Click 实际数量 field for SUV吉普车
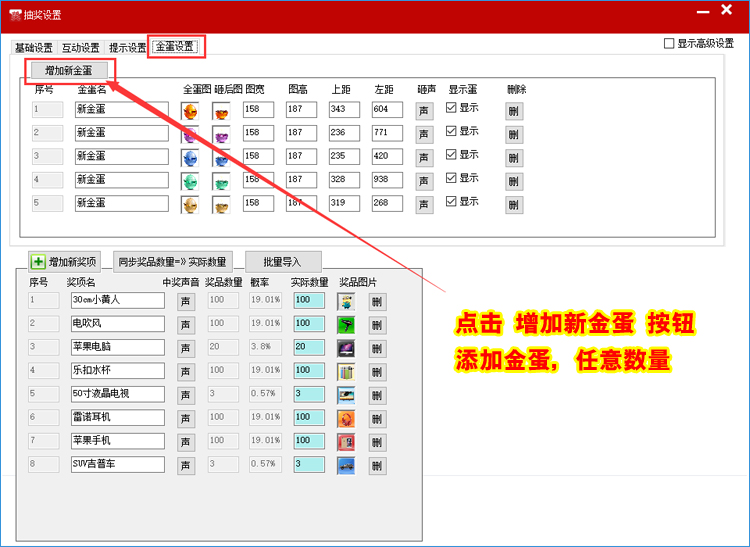The width and height of the screenshot is (750, 547). click(309, 464)
